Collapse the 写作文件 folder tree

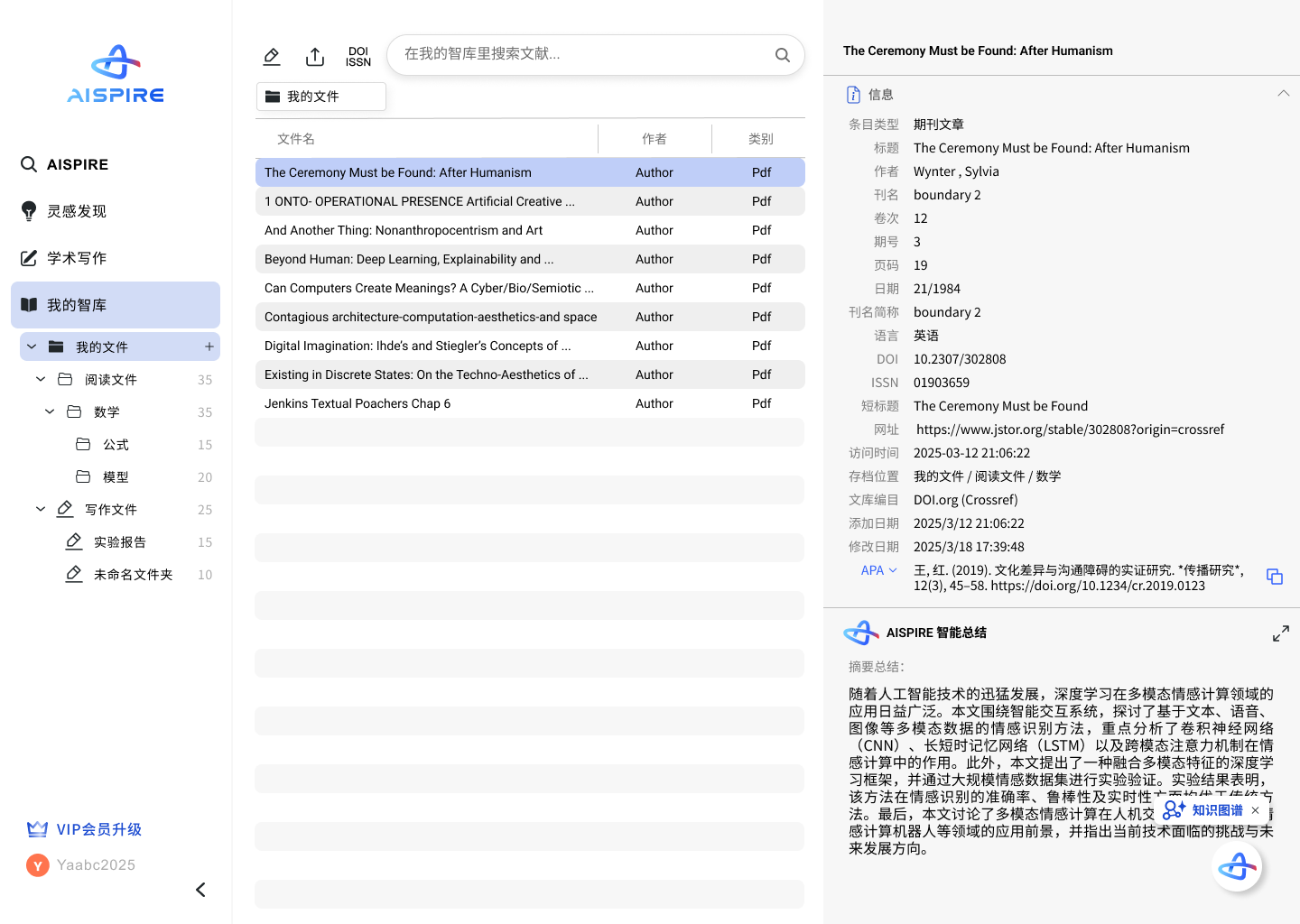[x=41, y=510]
